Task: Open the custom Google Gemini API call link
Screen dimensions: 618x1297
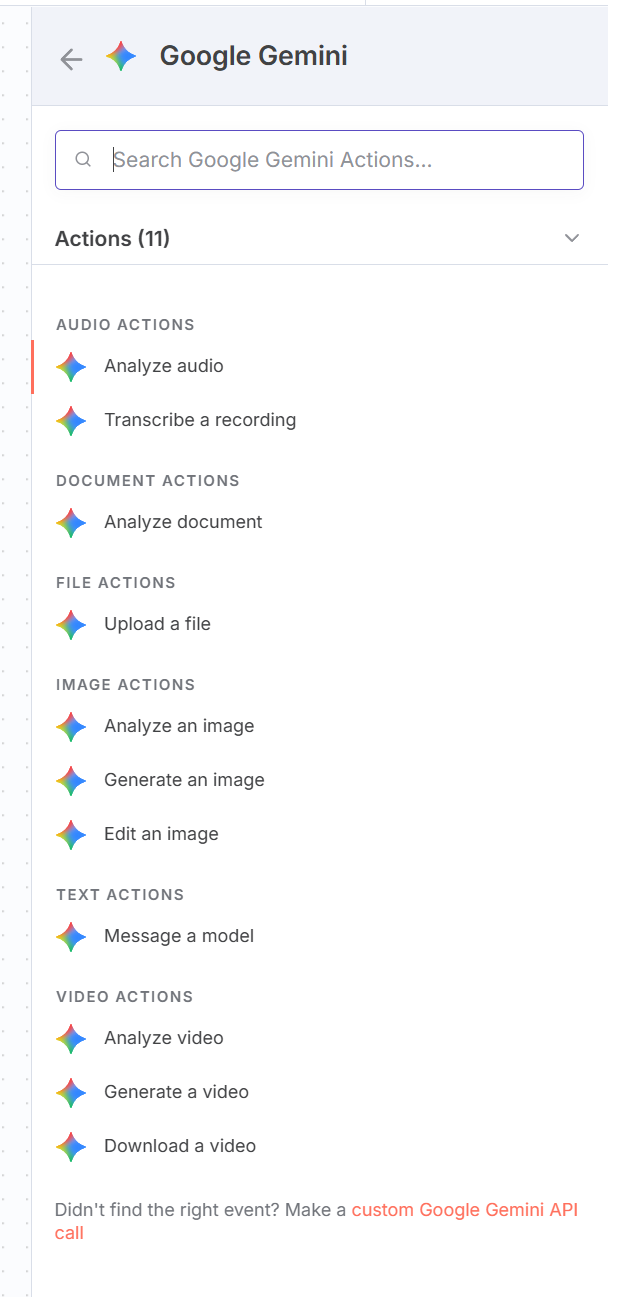Action: pos(464,1210)
